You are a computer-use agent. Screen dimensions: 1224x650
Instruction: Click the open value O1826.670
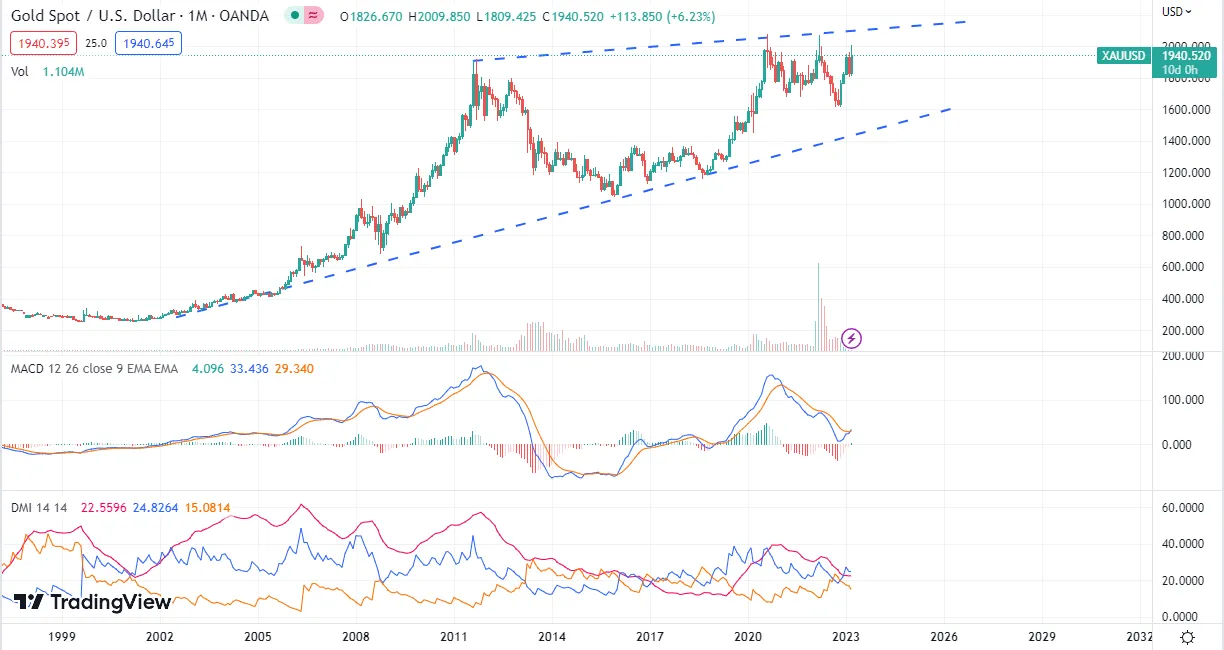coord(371,17)
